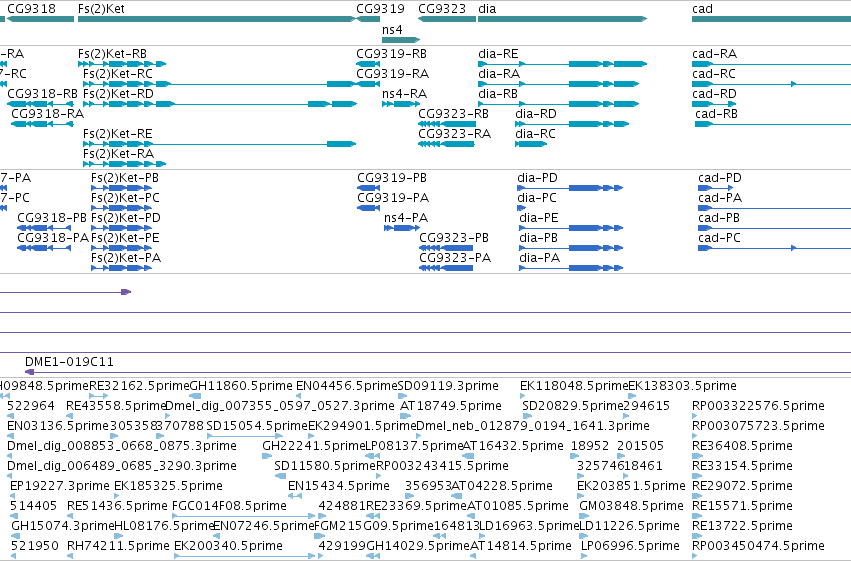The width and height of the screenshot is (851, 561).
Task: Select protein Fs(2)Ket-PC
Action: tap(125, 198)
